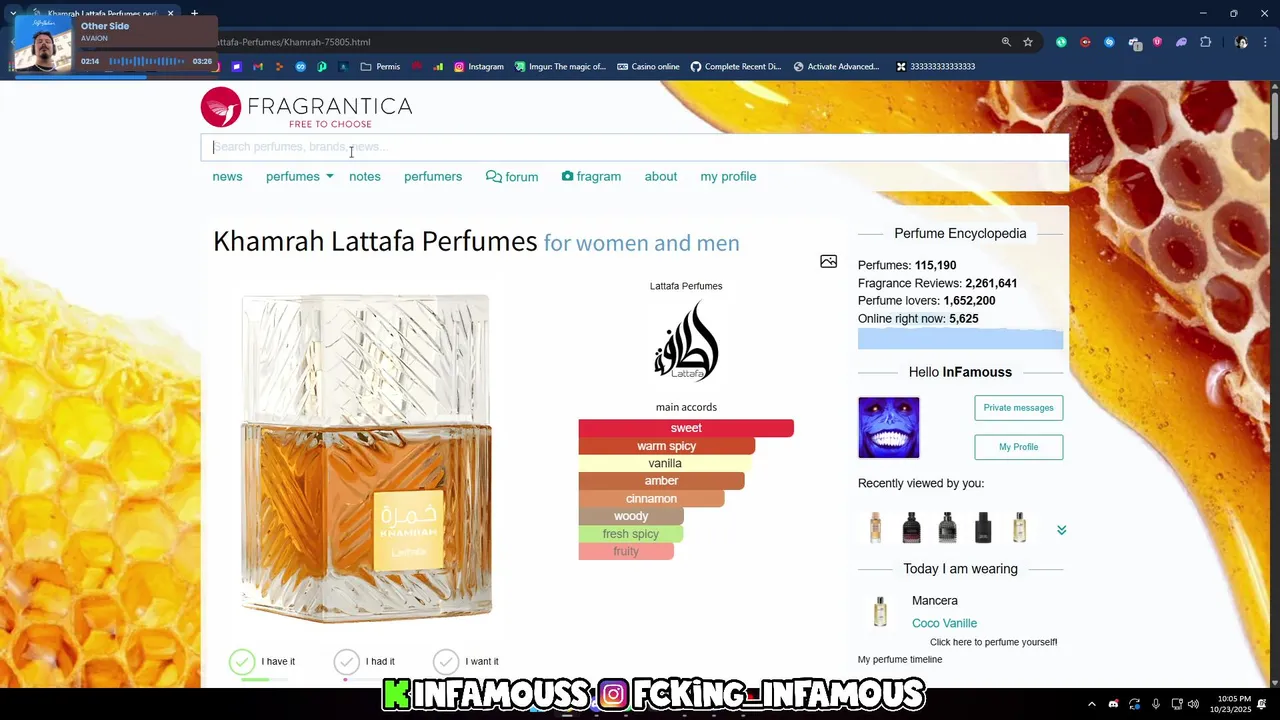This screenshot has width=1280, height=720.
Task: Open the Chrome three-dot menu
Action: tap(1266, 42)
